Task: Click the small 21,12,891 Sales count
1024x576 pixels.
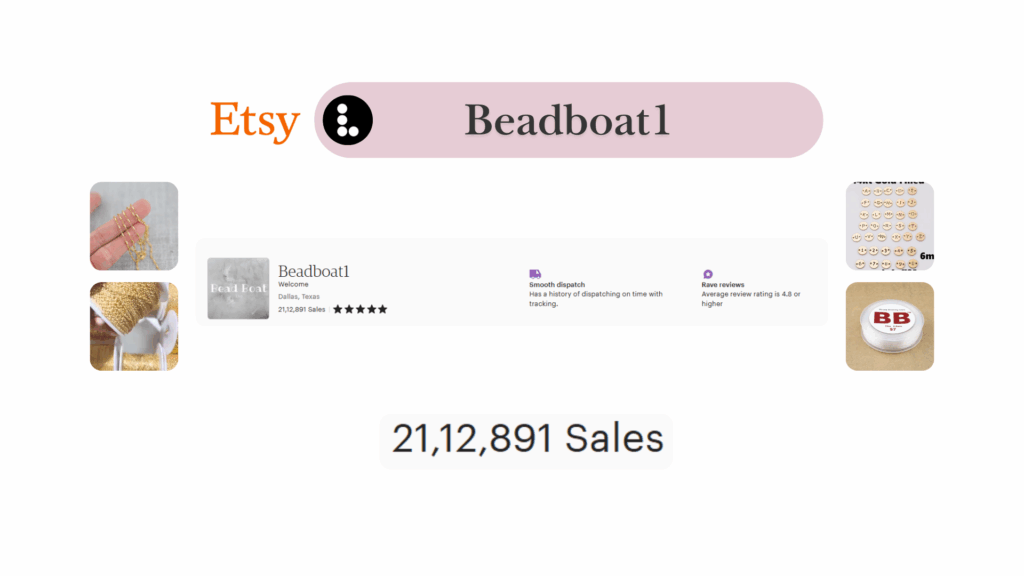Action: (302, 310)
